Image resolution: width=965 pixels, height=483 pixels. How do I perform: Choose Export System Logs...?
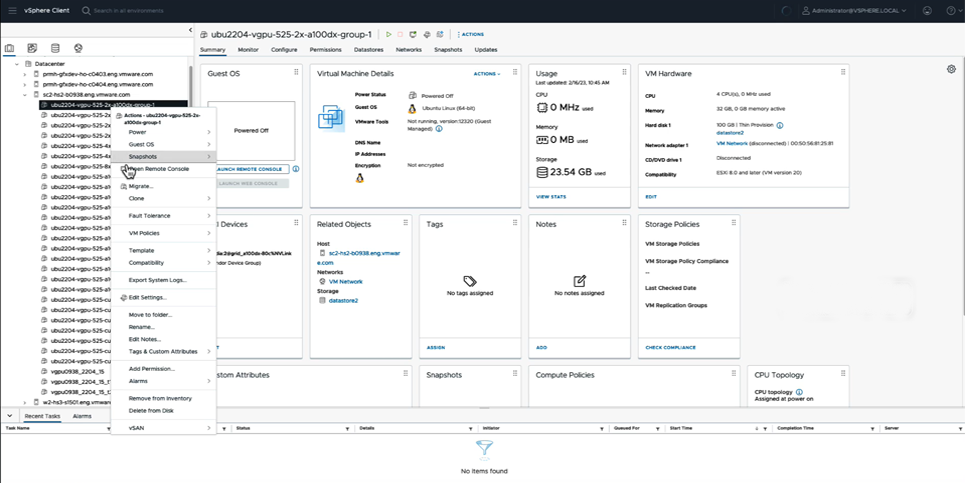click(164, 280)
